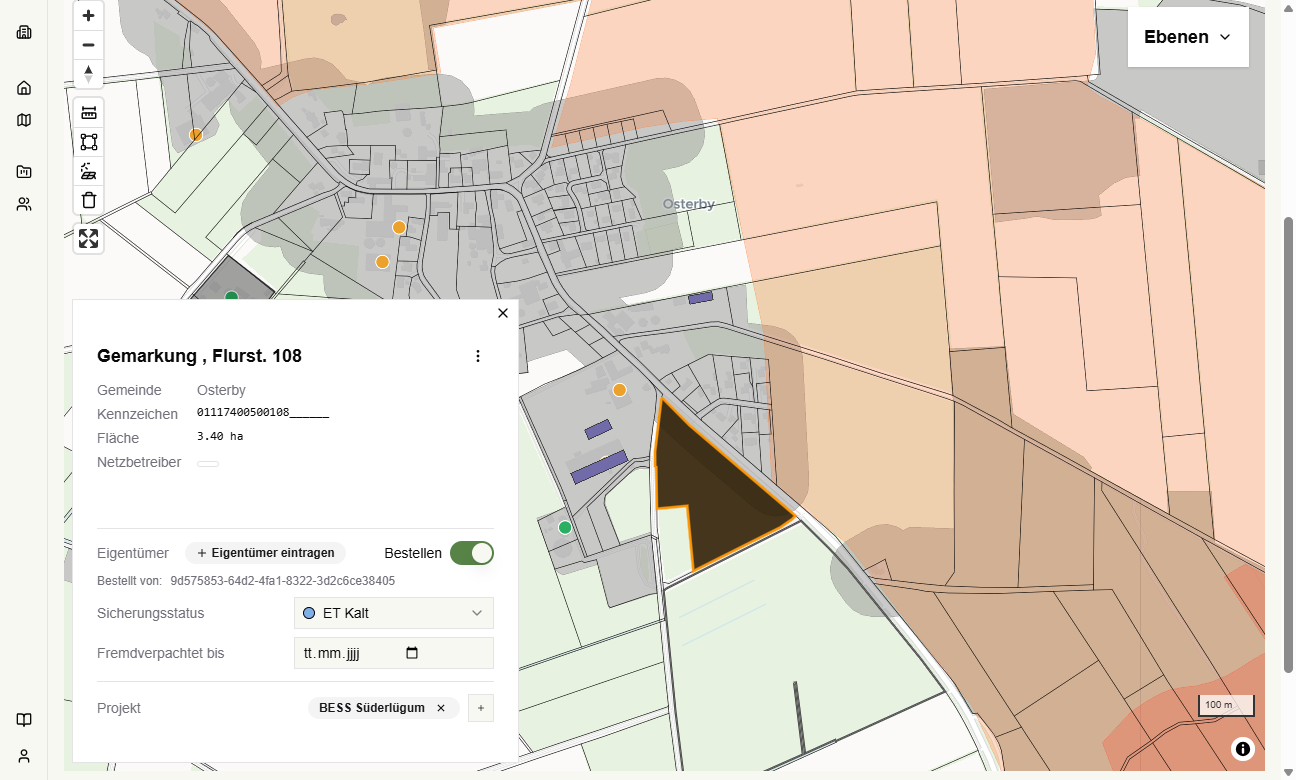This screenshot has height=780, width=1296.
Task: Click the Osterby map label
Action: (x=689, y=204)
